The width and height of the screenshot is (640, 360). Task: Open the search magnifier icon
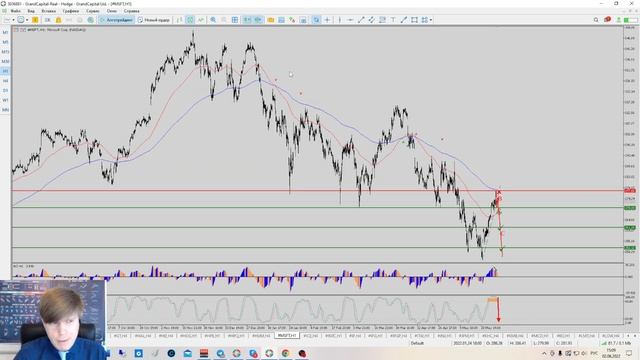pos(596,20)
